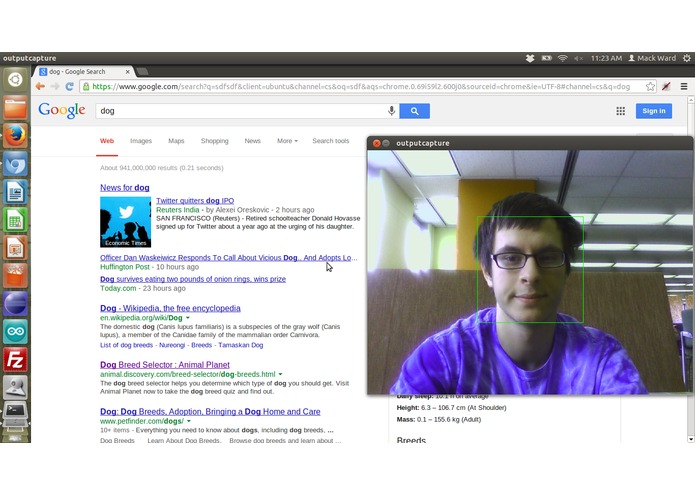695x494 pixels.
Task: Switch to Images results tab
Action: (x=141, y=141)
